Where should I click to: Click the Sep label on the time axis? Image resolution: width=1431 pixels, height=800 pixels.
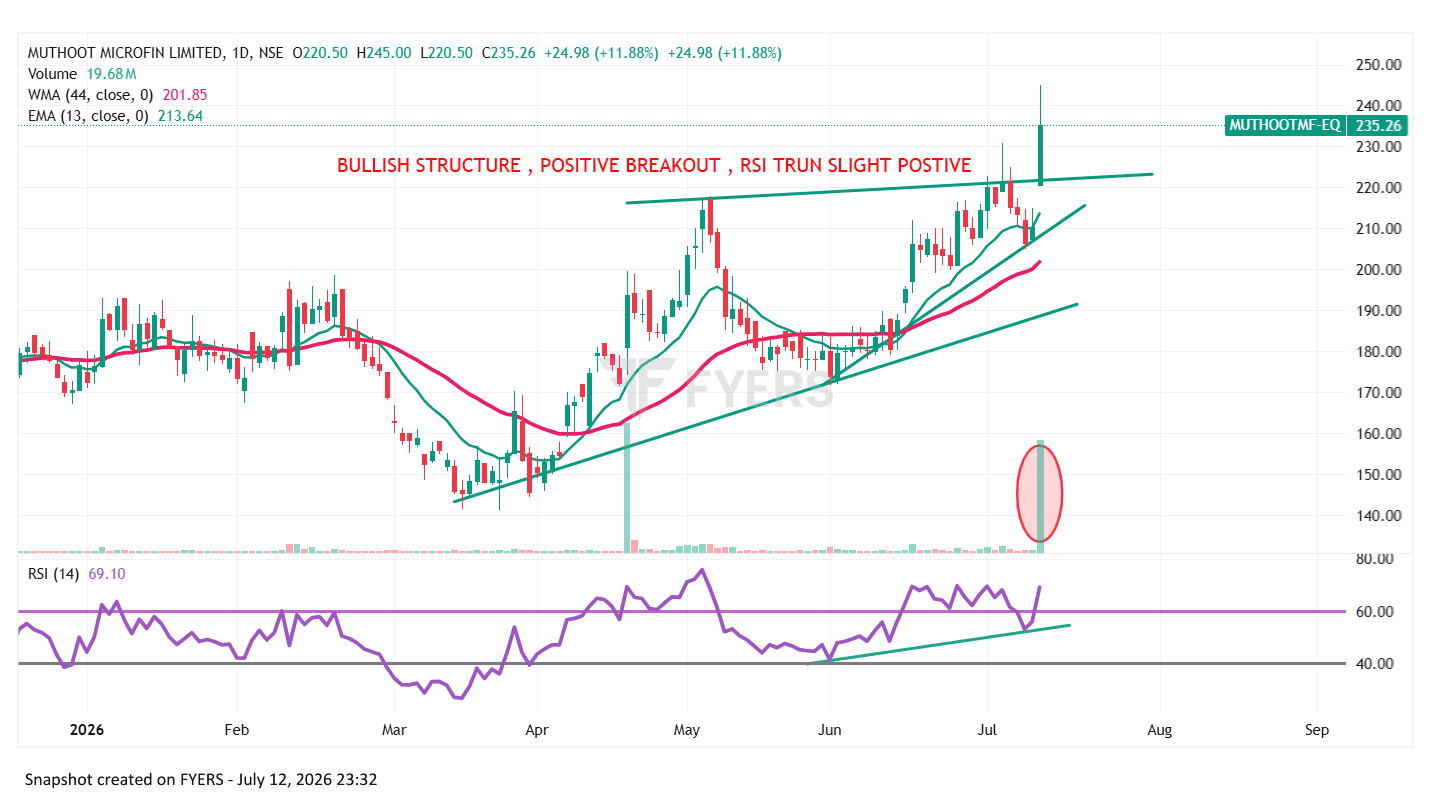[x=1317, y=730]
